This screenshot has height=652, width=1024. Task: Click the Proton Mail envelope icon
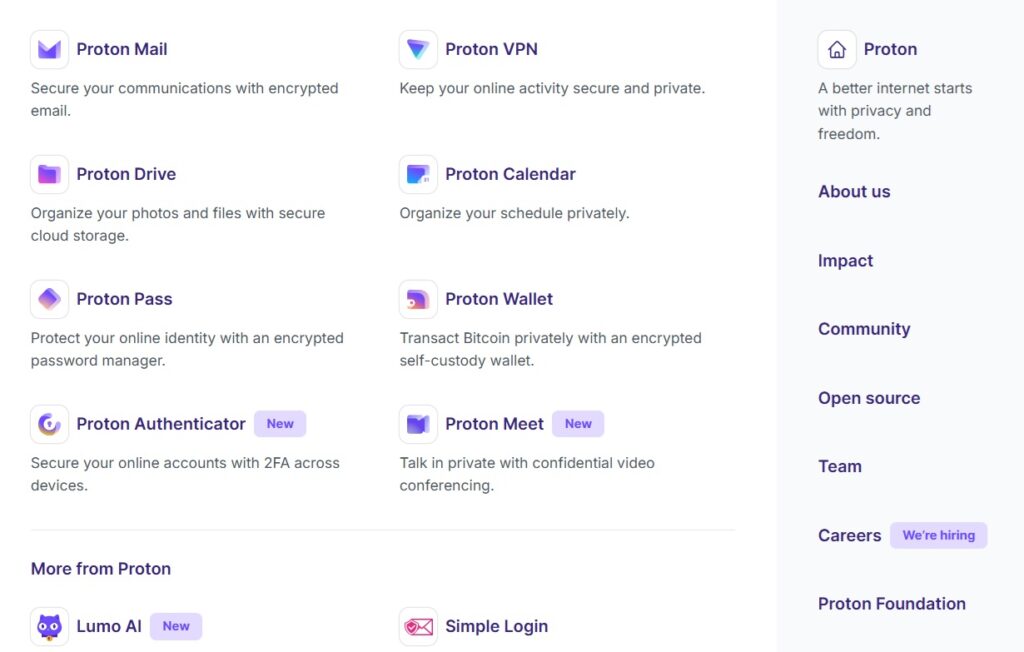(x=49, y=49)
